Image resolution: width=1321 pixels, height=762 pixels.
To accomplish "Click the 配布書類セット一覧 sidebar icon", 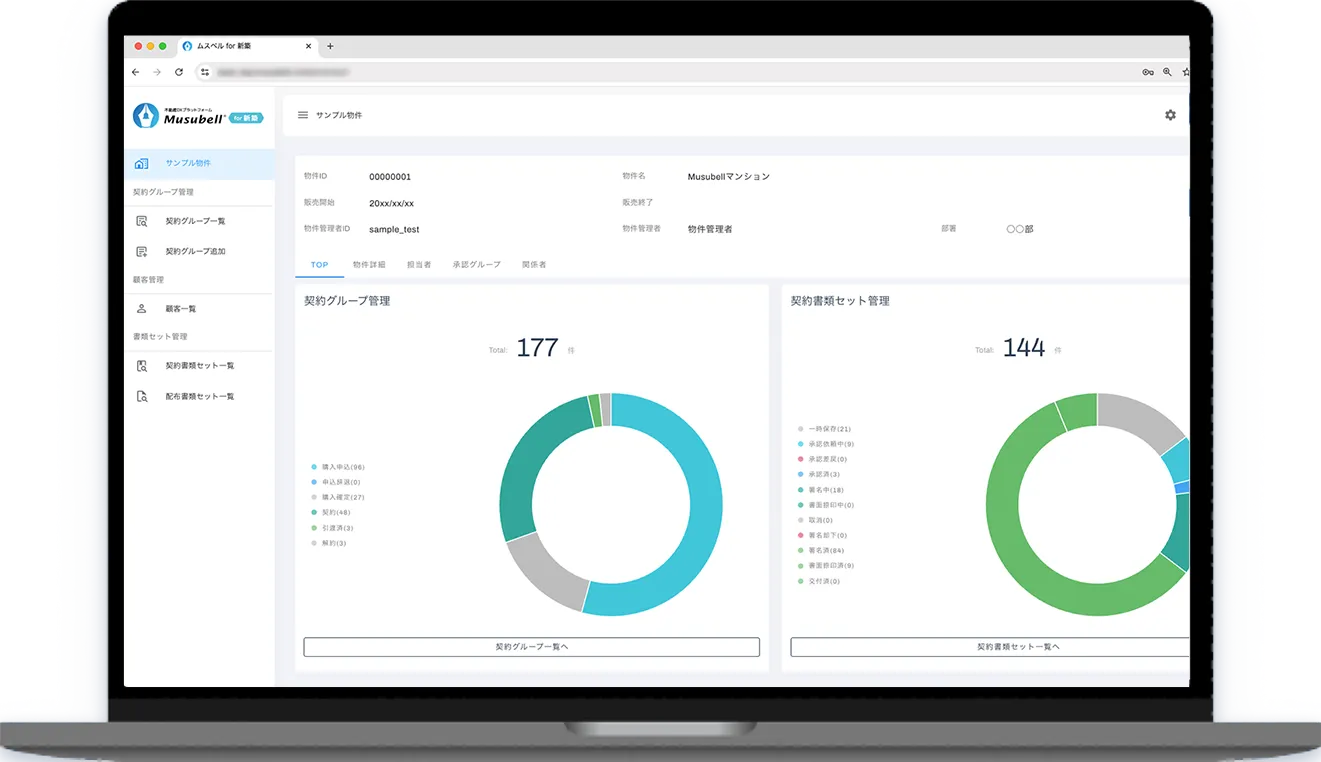I will pyautogui.click(x=142, y=397).
